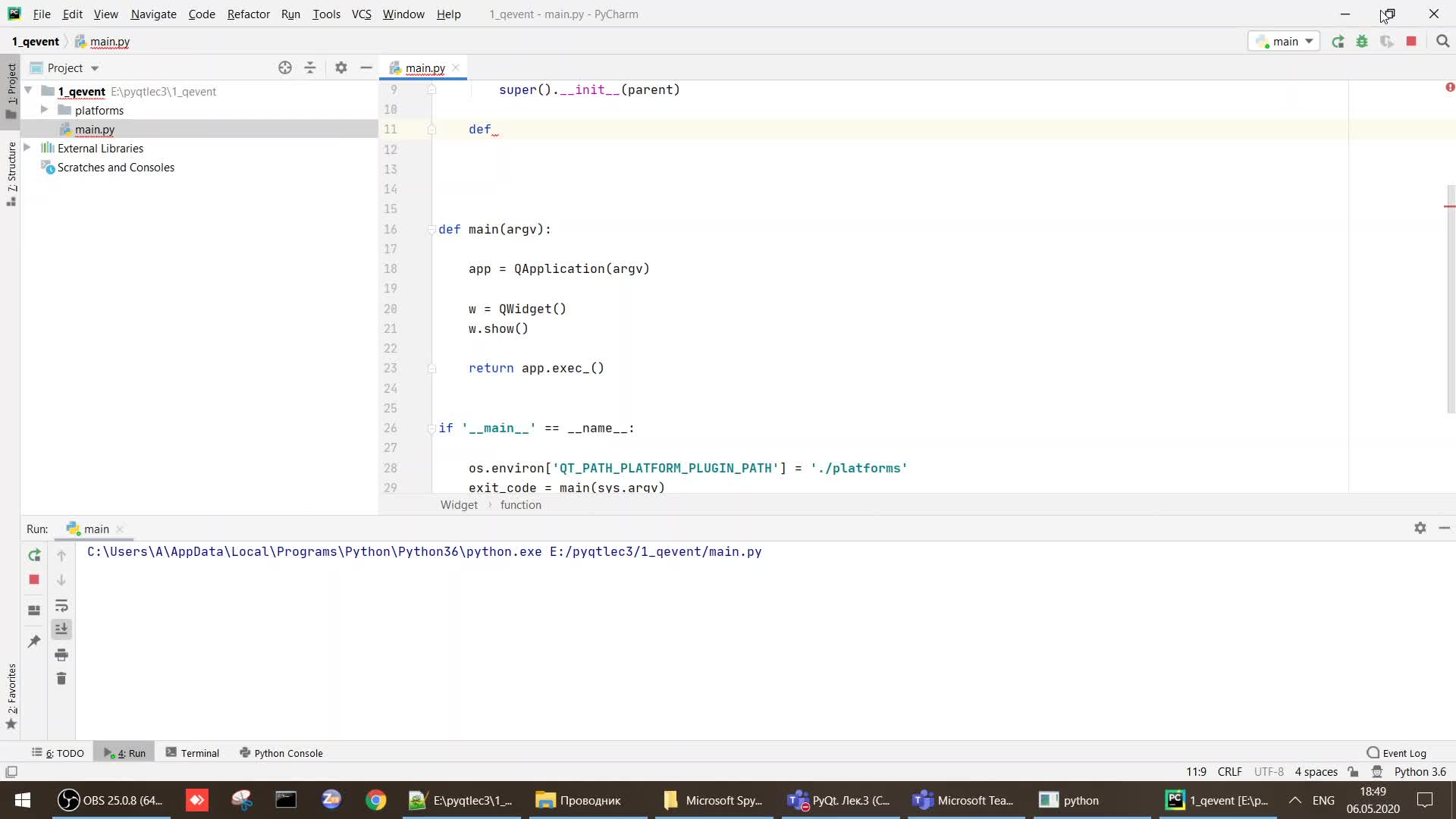This screenshot has height=819, width=1456.
Task: Click Locate file target icon in Project panel
Action: click(285, 67)
